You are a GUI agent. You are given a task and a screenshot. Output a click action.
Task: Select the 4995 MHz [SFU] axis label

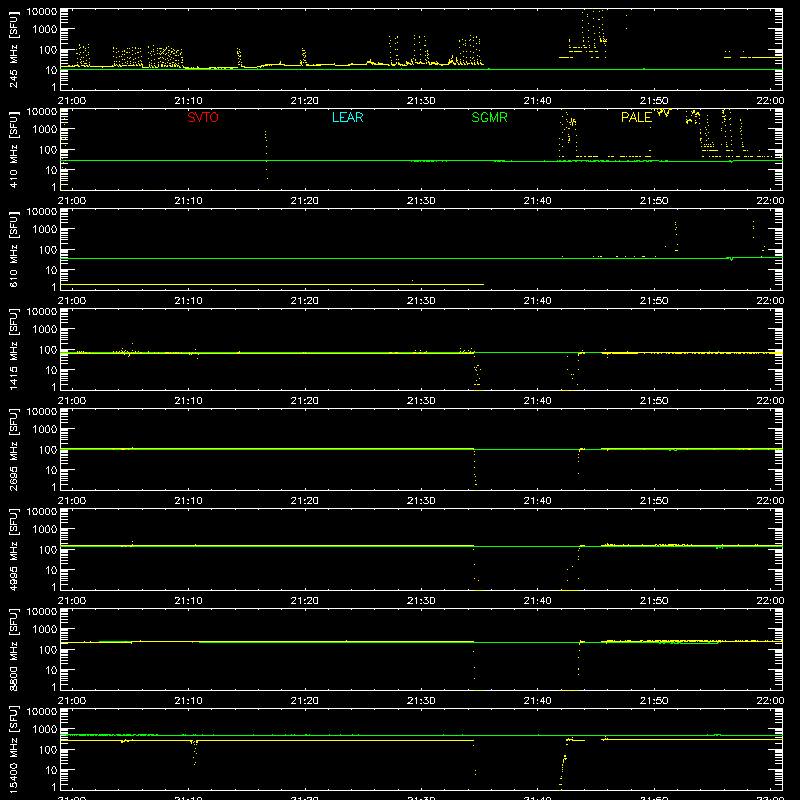[x=14, y=549]
